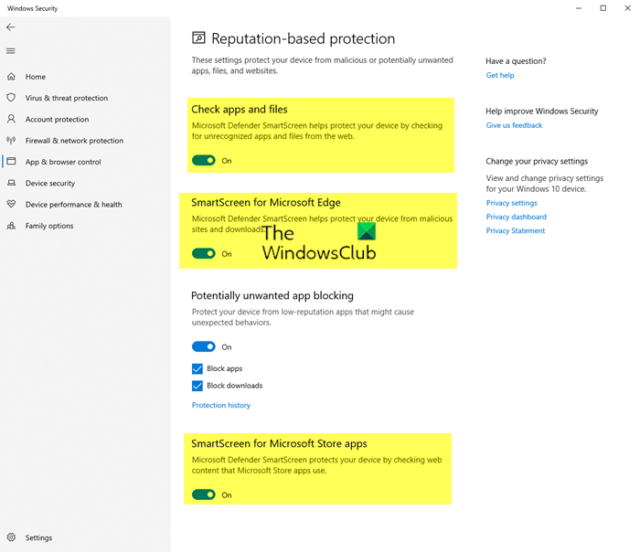Image resolution: width=640 pixels, height=552 pixels.
Task: Toggle Check apps and files switch
Action: pos(204,160)
